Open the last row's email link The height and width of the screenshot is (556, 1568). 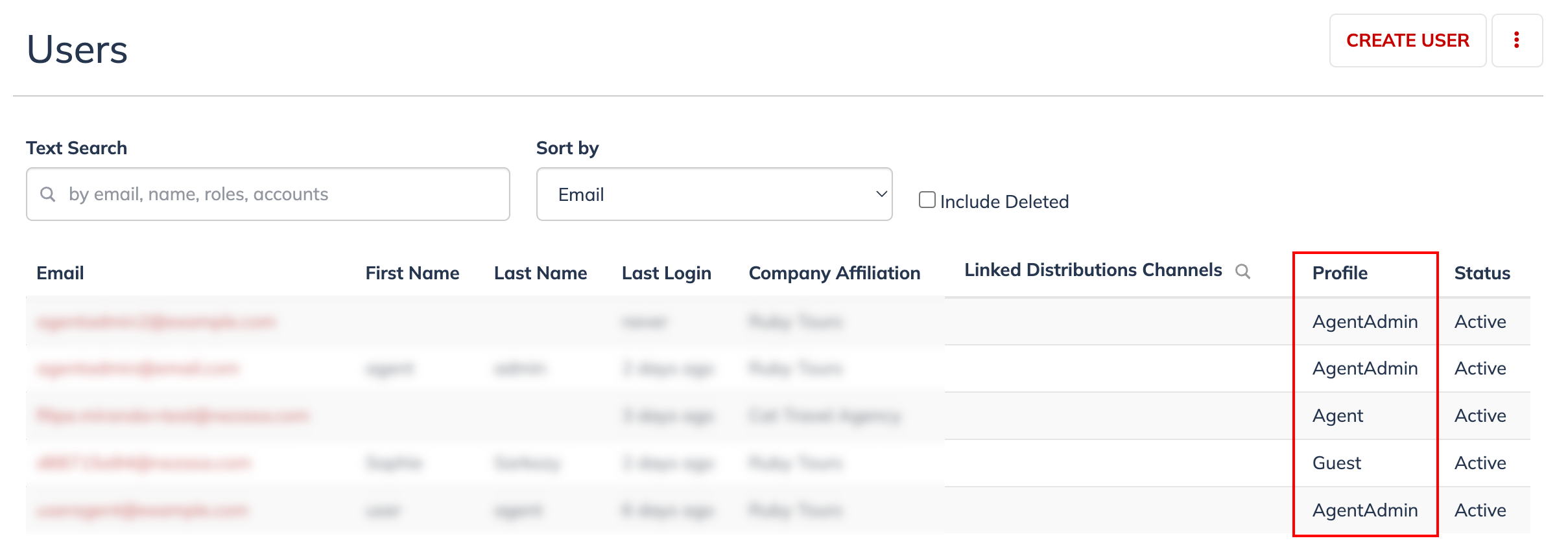(x=143, y=511)
